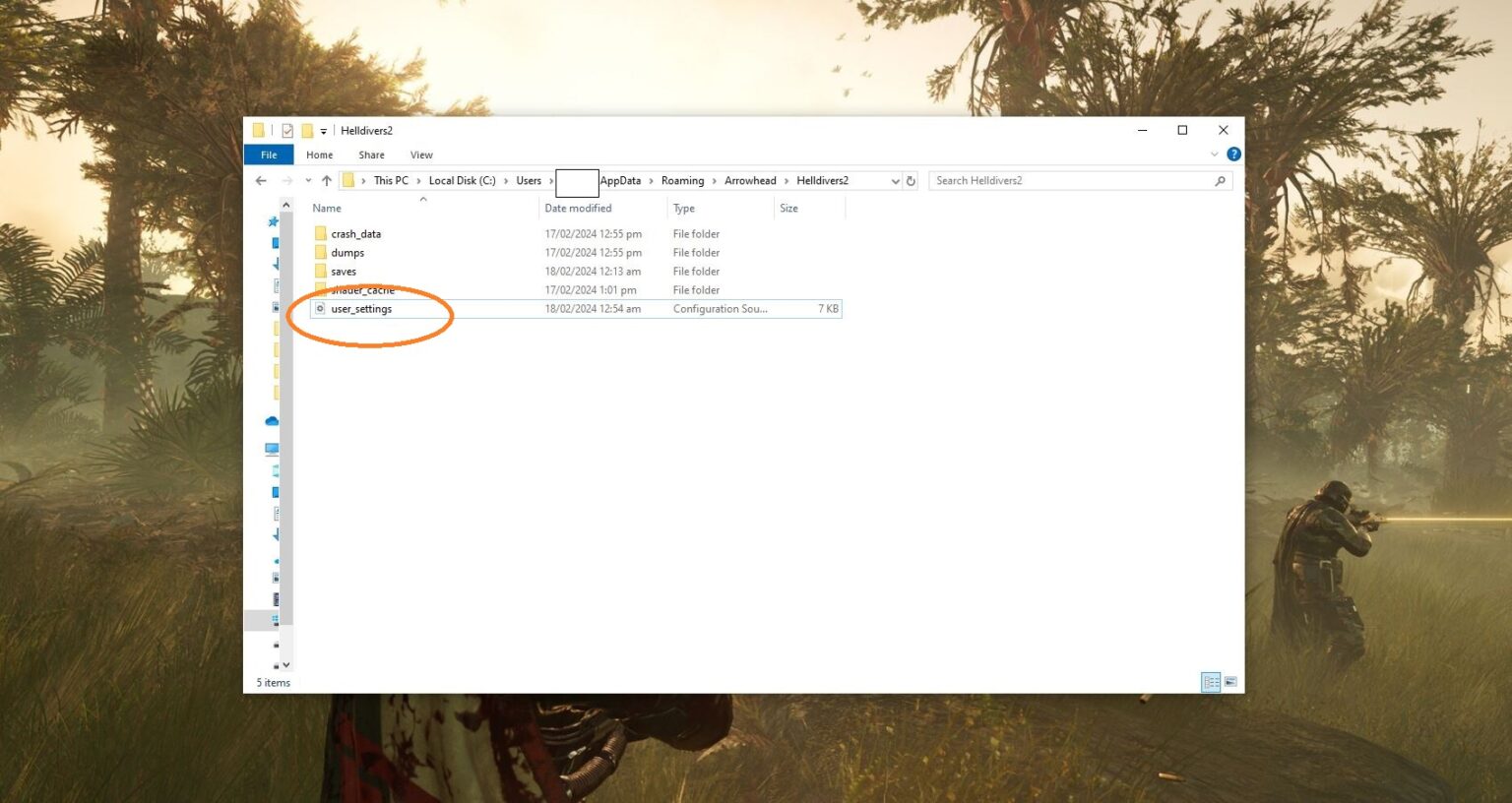
Task: Click Helldivers2 in the breadcrumb path
Action: [822, 181]
